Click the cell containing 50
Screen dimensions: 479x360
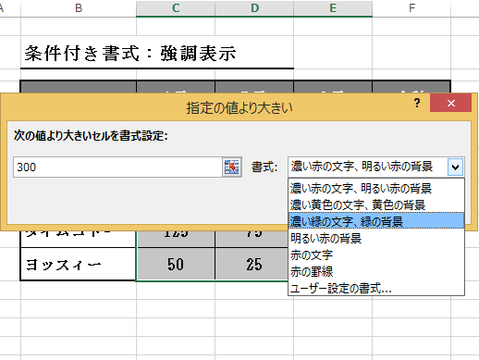[176, 264]
